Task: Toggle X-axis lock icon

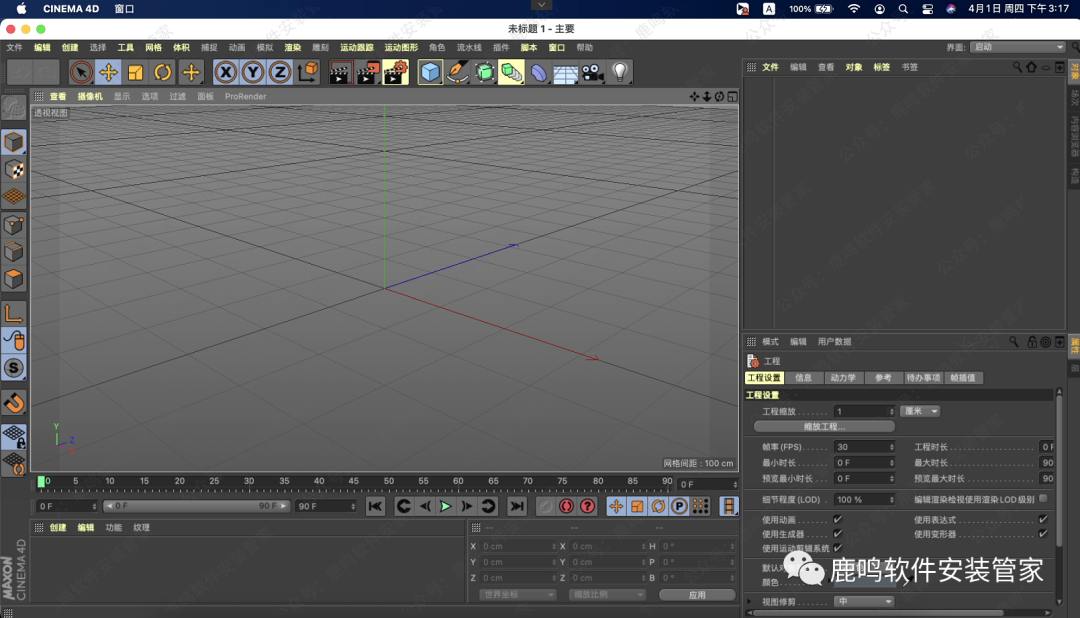Action: pos(226,72)
